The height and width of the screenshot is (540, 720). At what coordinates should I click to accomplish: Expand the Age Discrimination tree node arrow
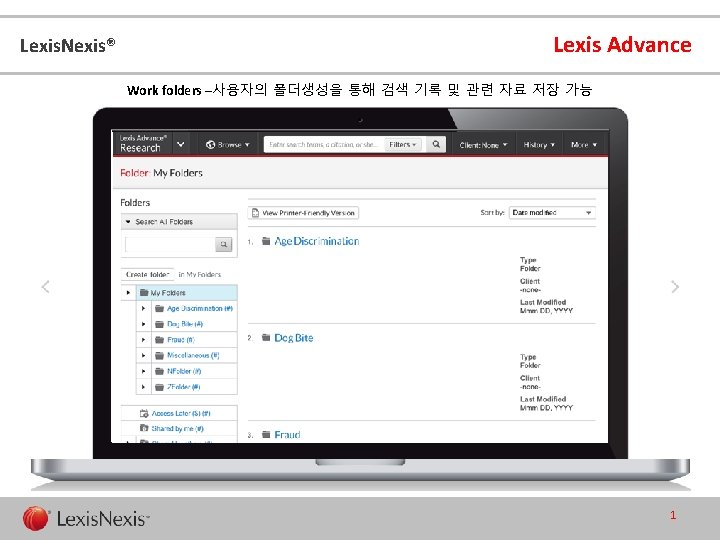click(x=143, y=309)
